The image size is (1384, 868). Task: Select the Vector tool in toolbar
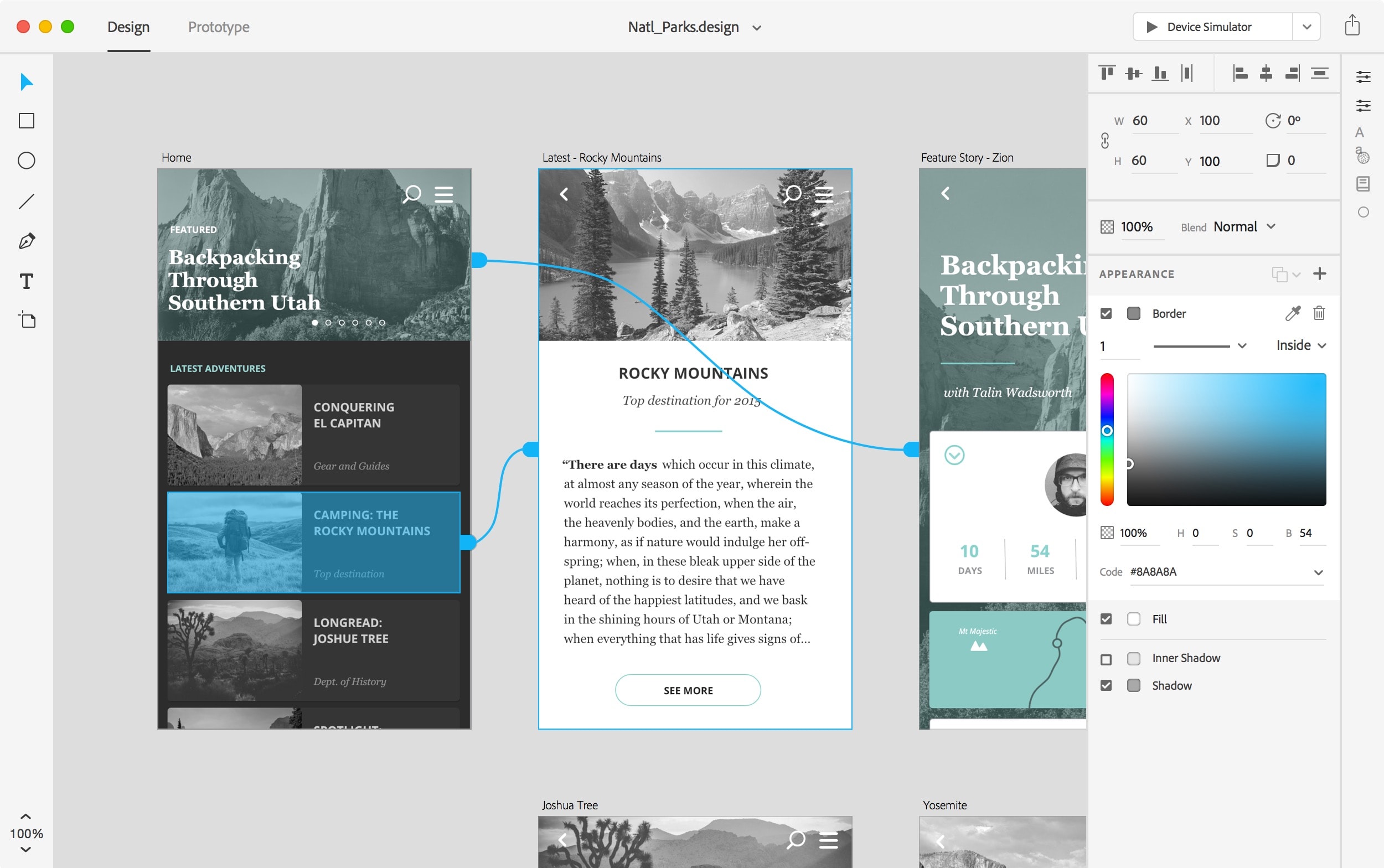click(26, 241)
